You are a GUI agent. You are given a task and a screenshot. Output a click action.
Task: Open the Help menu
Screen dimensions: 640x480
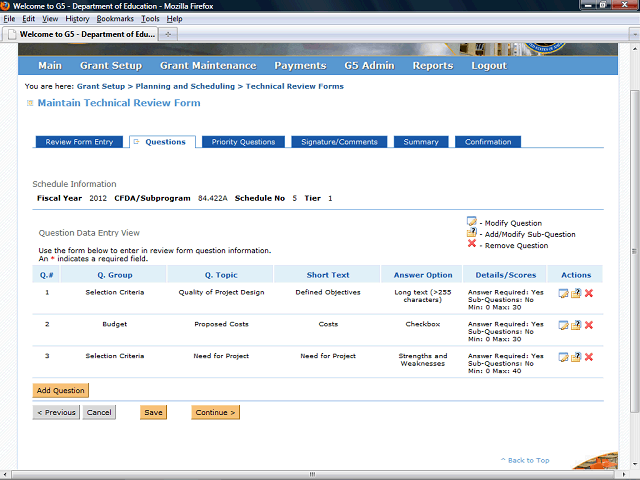click(x=174, y=19)
